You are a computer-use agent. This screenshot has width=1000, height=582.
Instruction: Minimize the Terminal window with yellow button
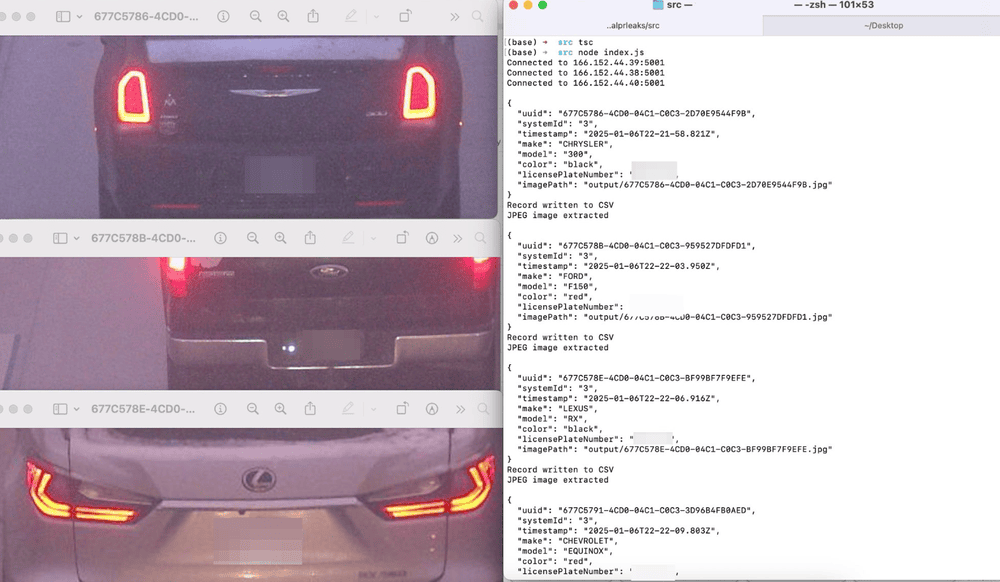click(x=528, y=5)
